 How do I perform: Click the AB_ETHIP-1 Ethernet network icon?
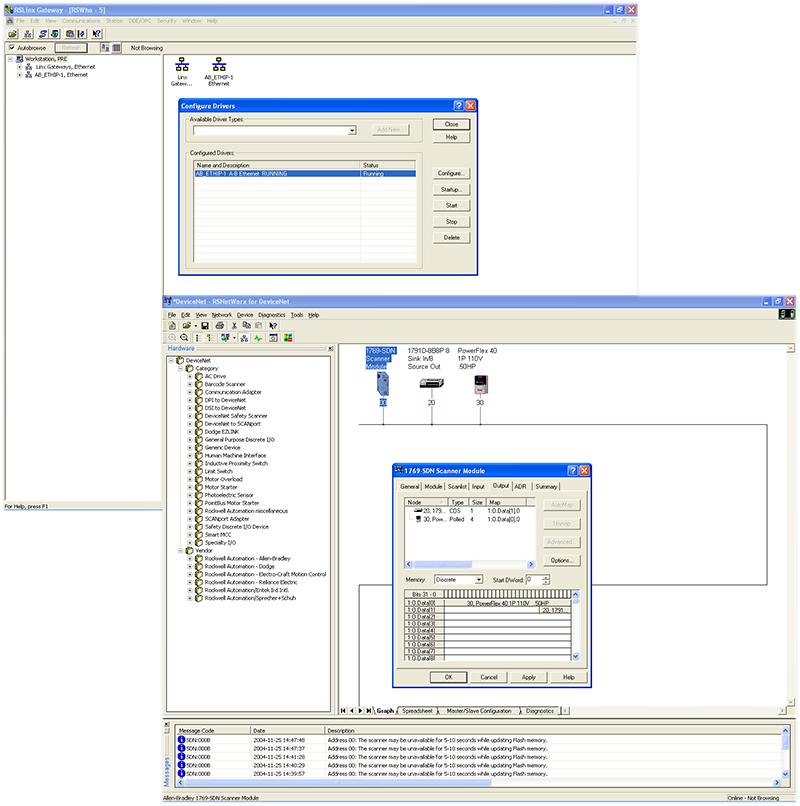(219, 65)
